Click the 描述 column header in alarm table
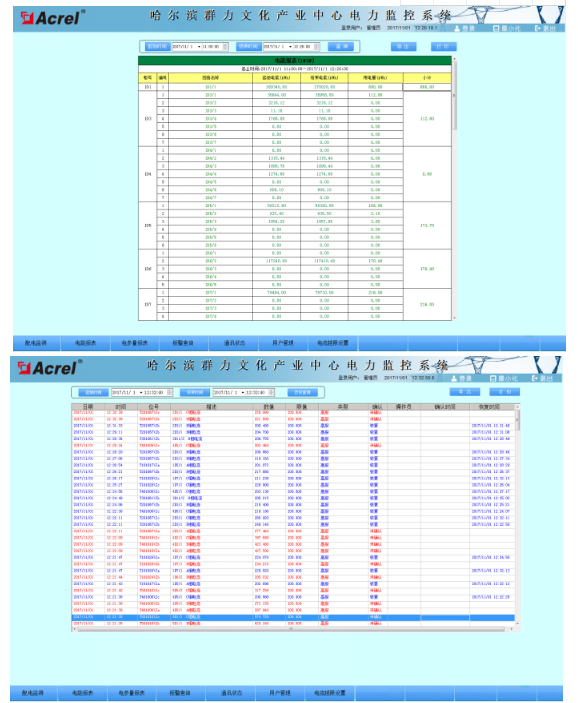The height and width of the screenshot is (703, 578). 211,407
